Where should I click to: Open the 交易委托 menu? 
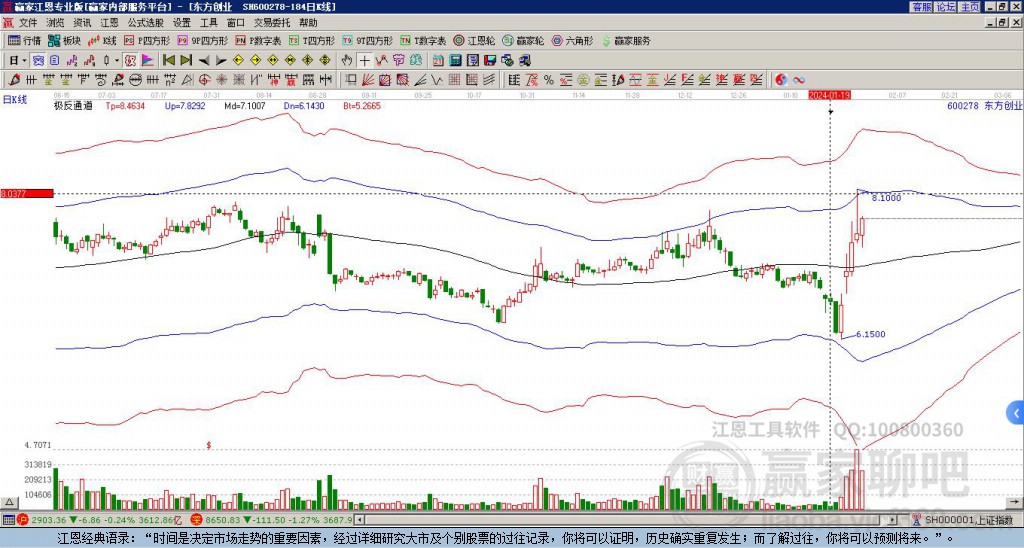[x=272, y=23]
